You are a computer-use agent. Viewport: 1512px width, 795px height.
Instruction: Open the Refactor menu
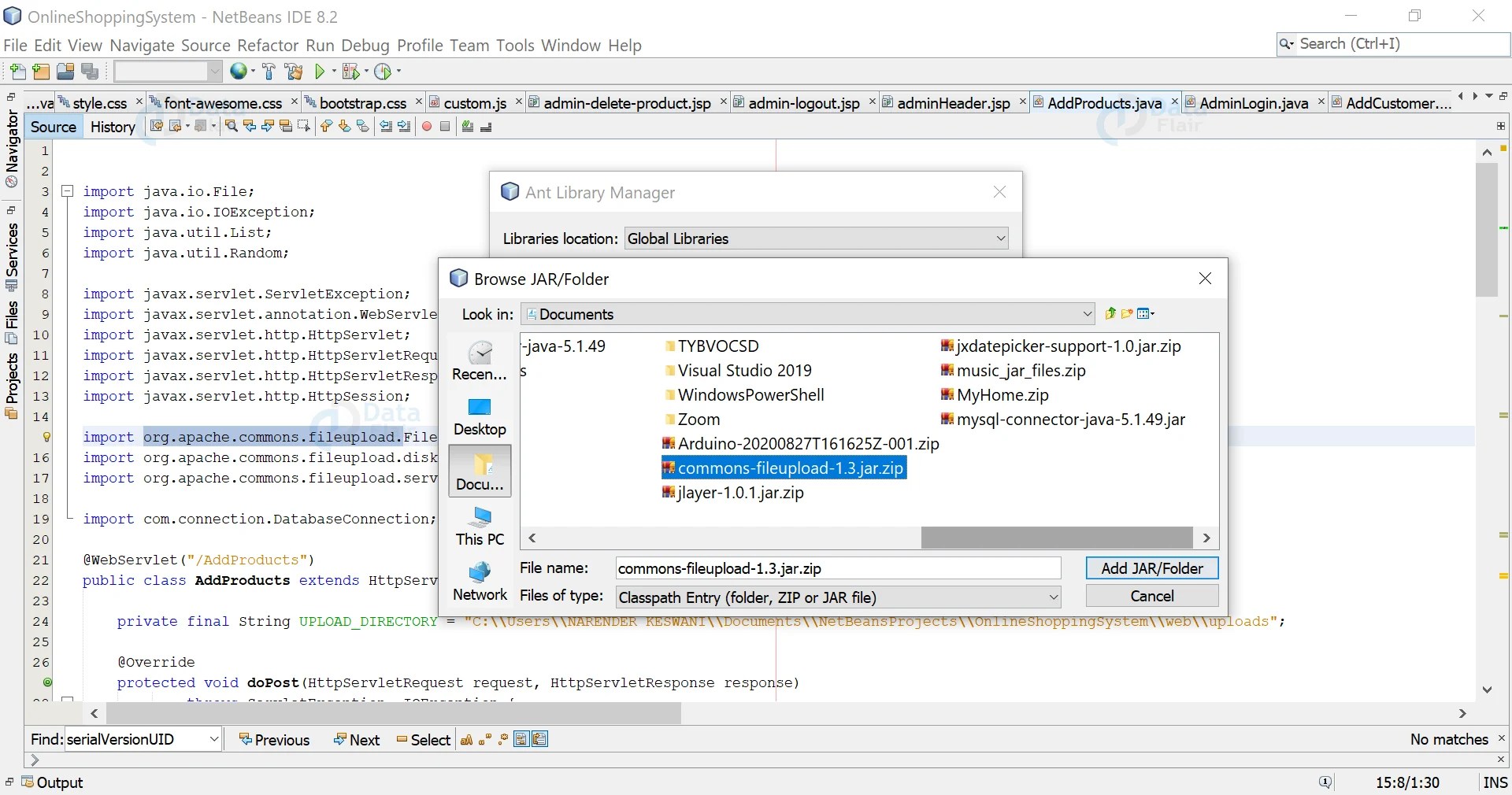pos(268,45)
